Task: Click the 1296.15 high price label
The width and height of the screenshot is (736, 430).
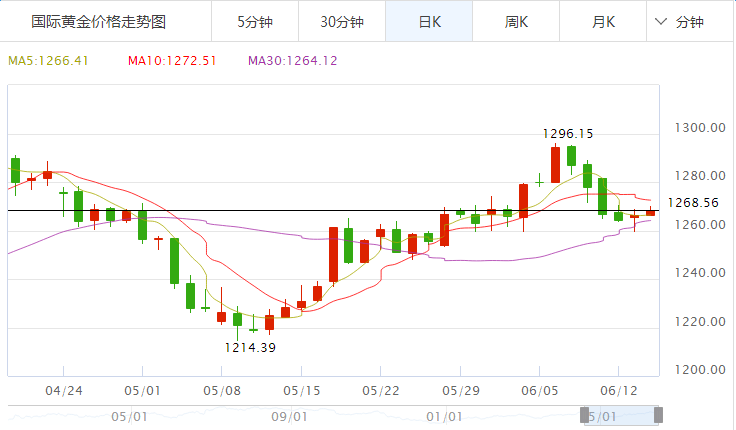Action: pos(567,133)
